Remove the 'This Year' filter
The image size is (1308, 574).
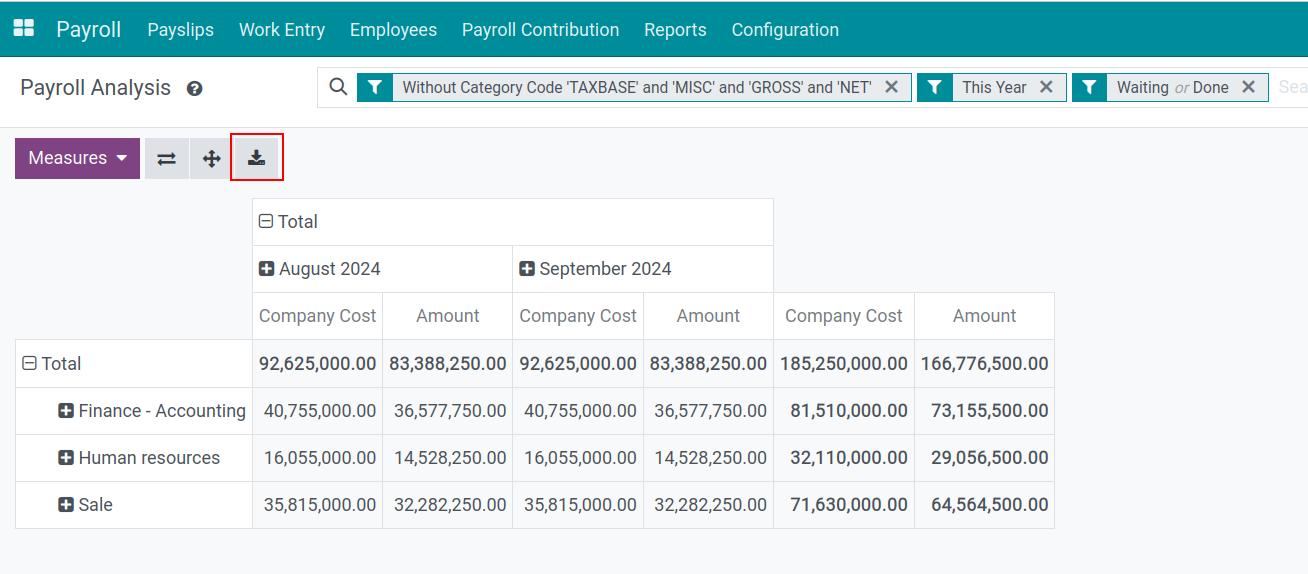1046,87
